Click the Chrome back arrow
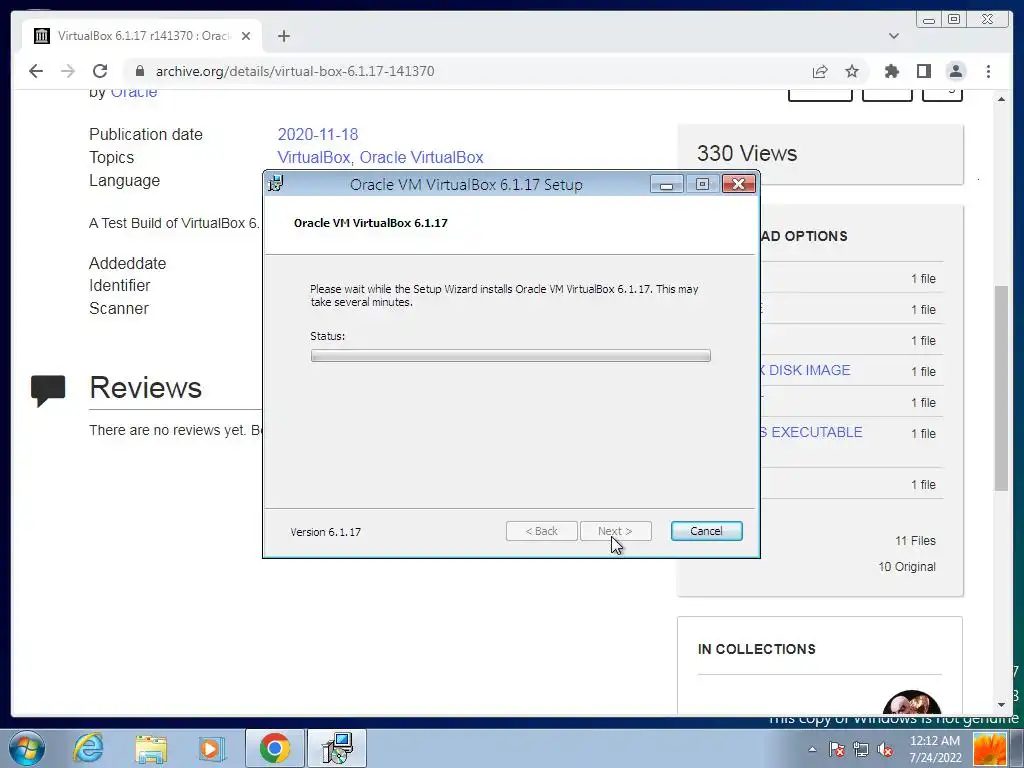The width and height of the screenshot is (1024, 768). pos(36,71)
